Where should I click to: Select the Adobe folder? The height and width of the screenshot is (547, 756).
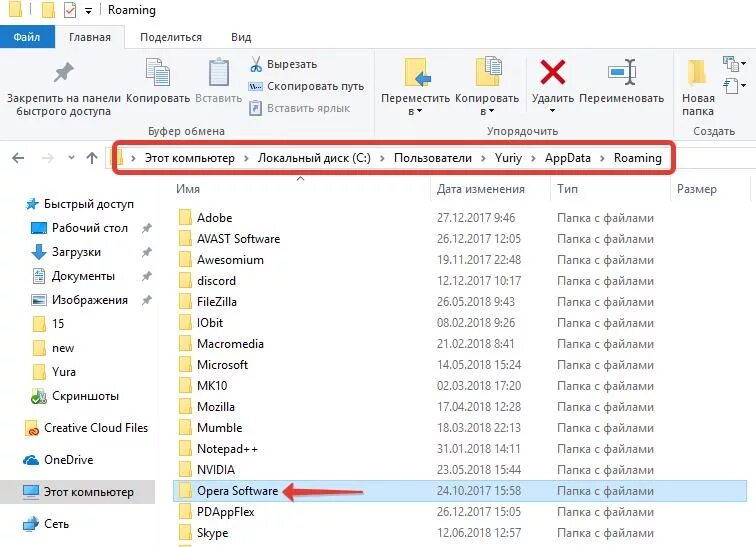[215, 218]
